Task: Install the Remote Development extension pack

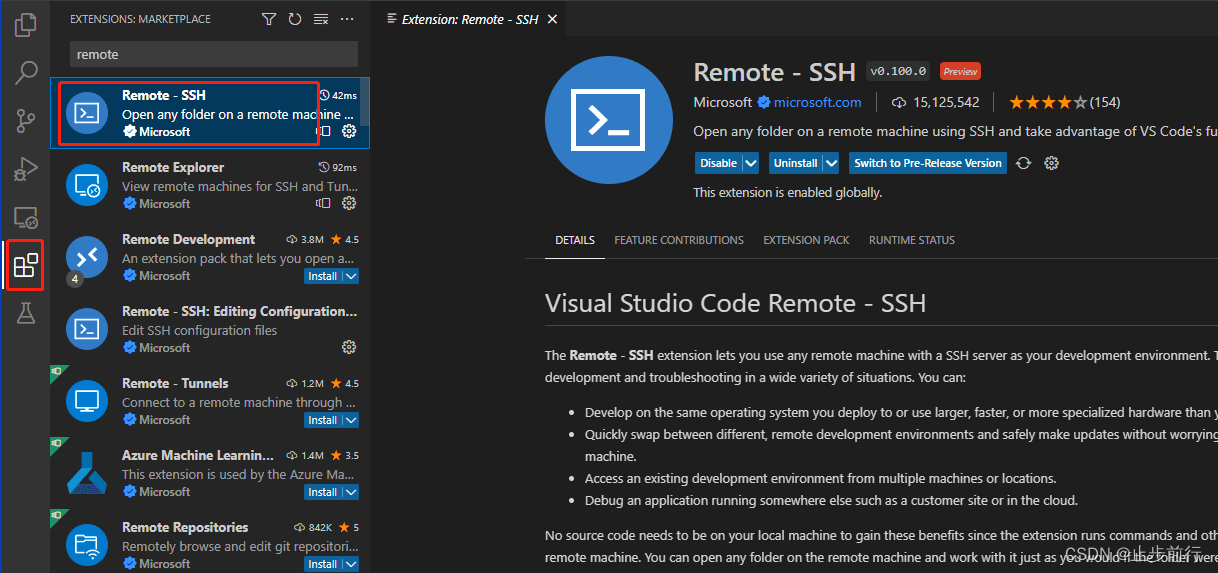Action: tap(323, 276)
